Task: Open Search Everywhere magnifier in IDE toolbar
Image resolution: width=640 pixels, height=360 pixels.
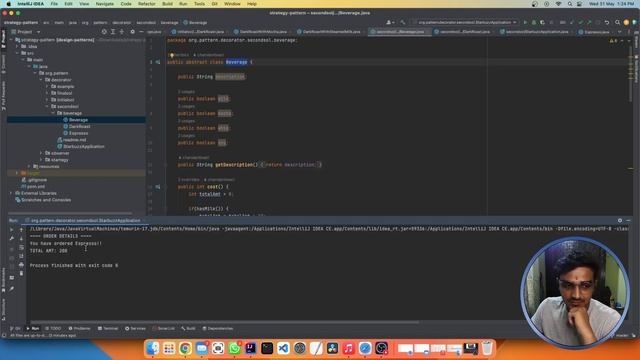Action: [x=618, y=22]
